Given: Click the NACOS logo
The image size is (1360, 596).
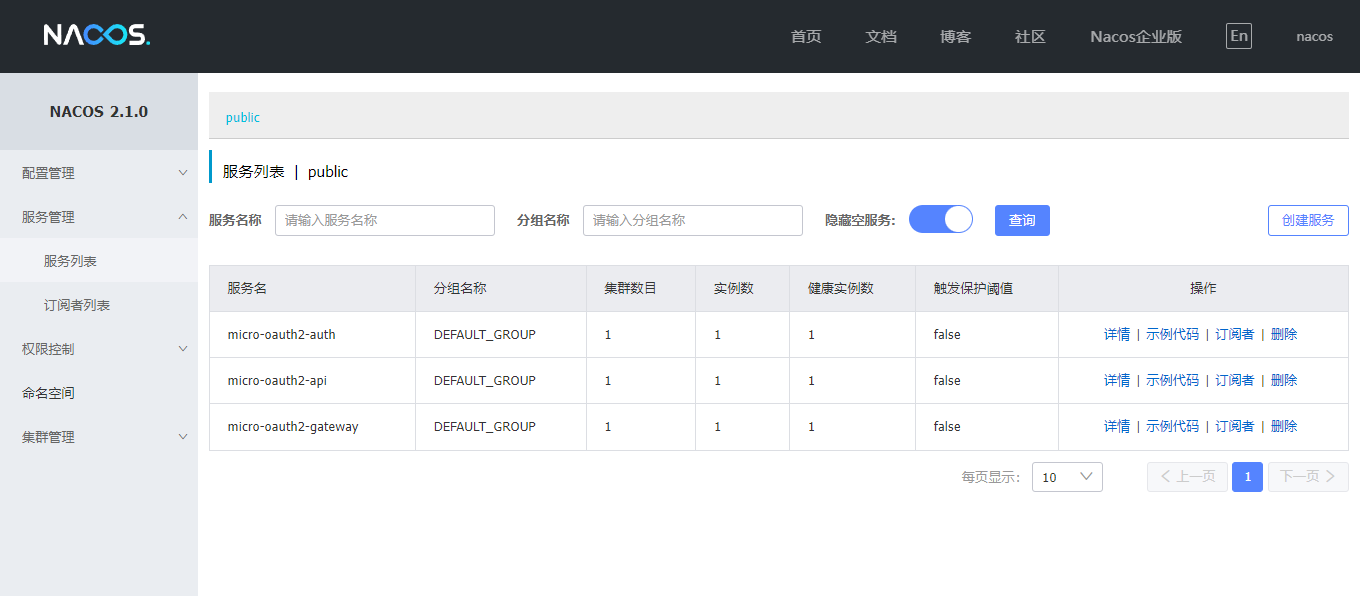Looking at the screenshot, I should 97,36.
